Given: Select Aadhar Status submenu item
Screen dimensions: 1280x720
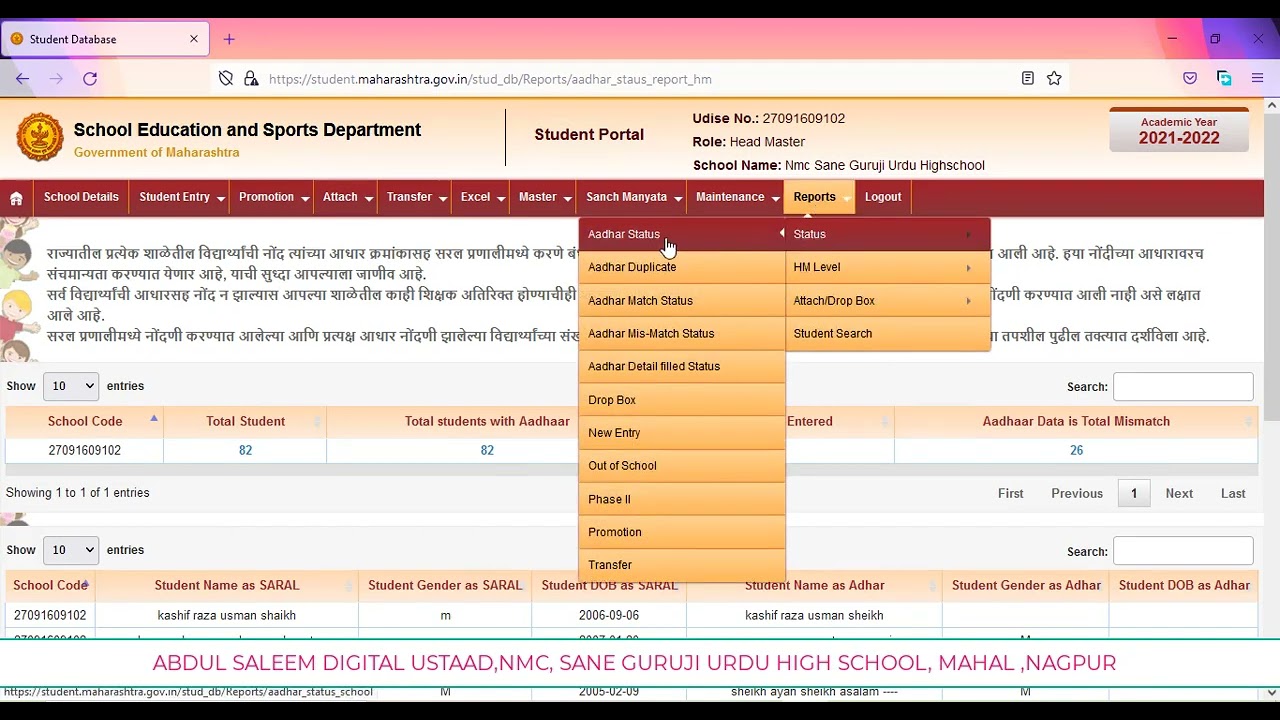Looking at the screenshot, I should click(682, 234).
